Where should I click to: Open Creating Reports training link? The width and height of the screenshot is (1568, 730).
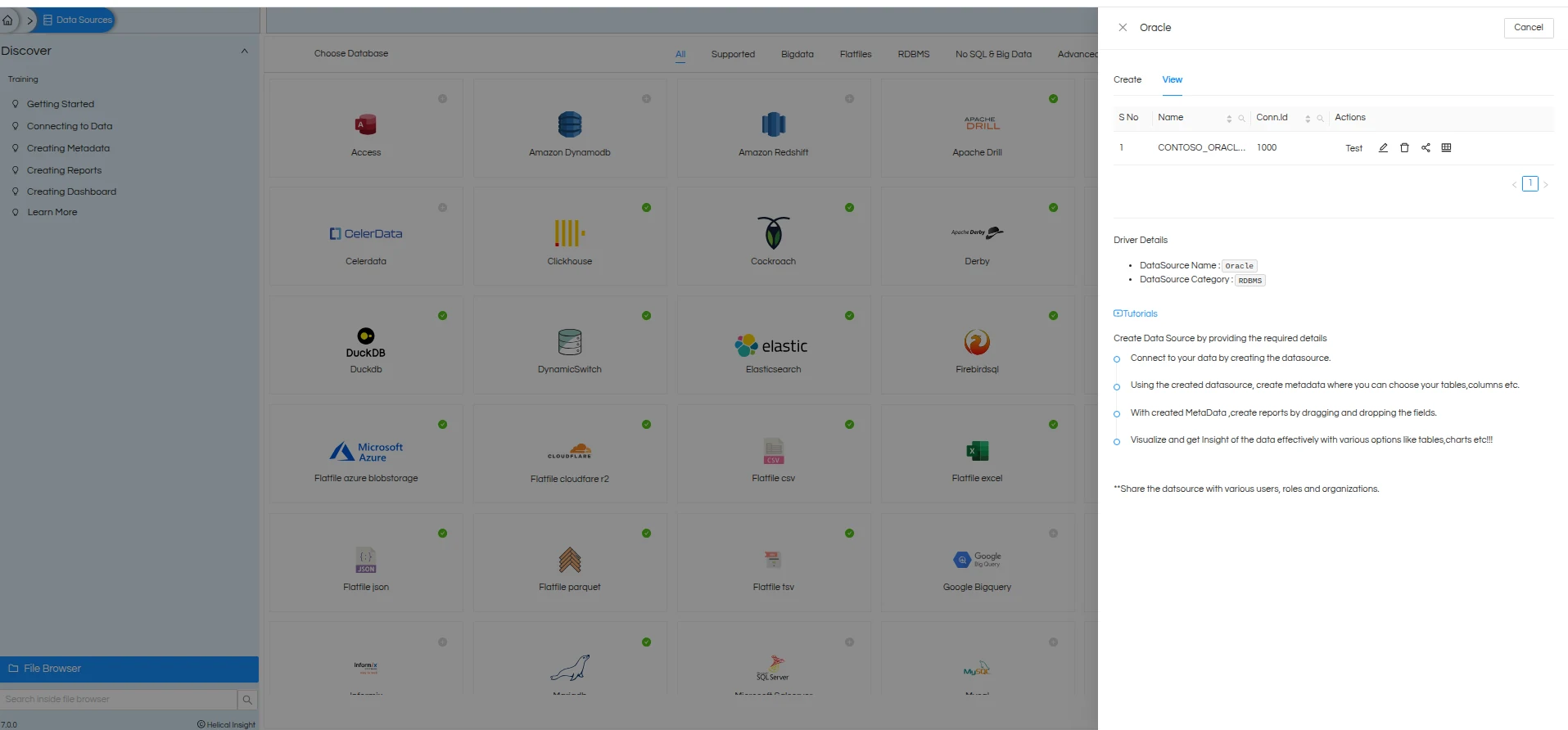[x=64, y=170]
